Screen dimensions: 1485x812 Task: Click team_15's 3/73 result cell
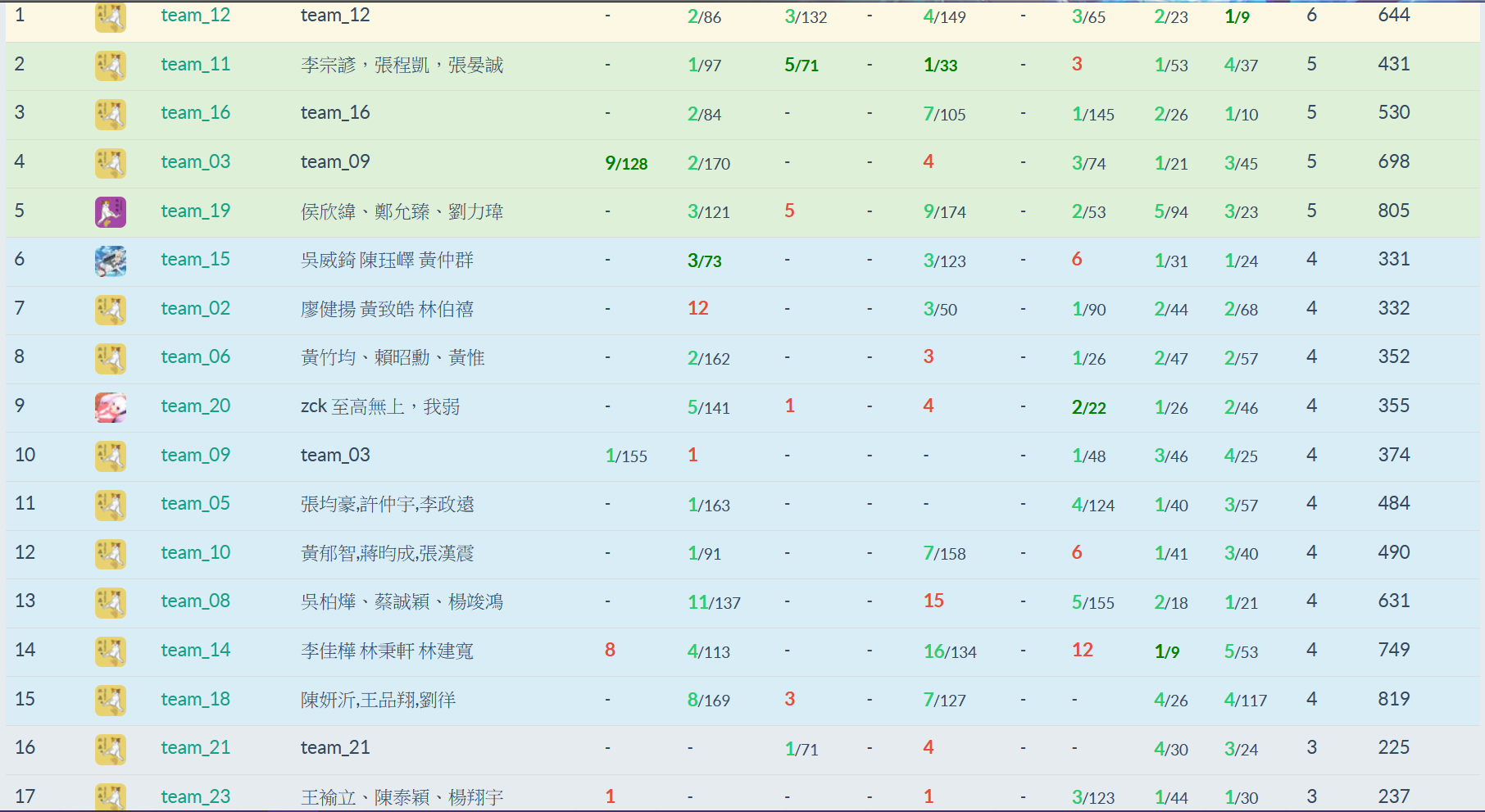click(705, 261)
